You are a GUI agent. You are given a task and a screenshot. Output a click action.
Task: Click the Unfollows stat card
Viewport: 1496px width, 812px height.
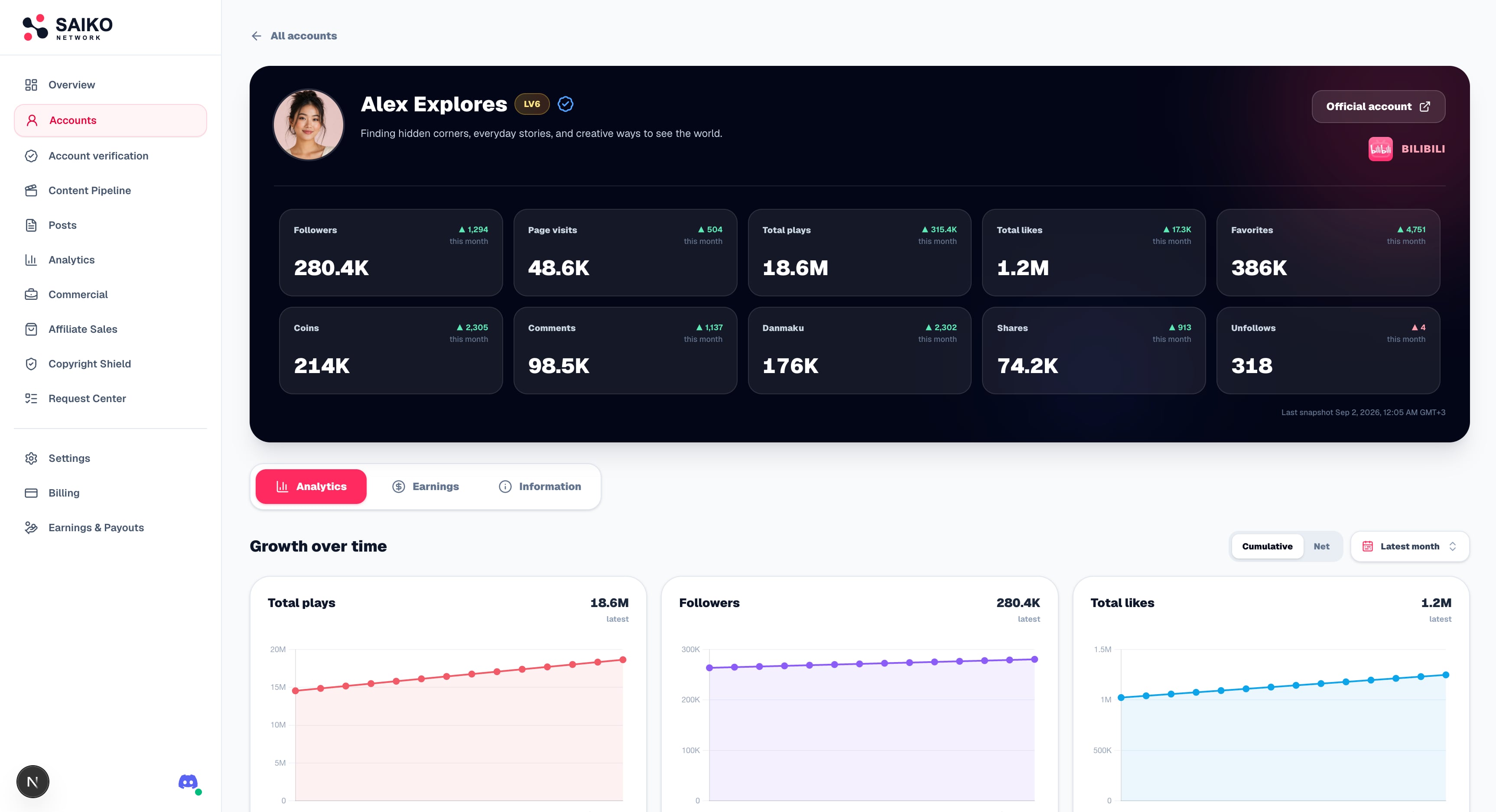[x=1328, y=351]
